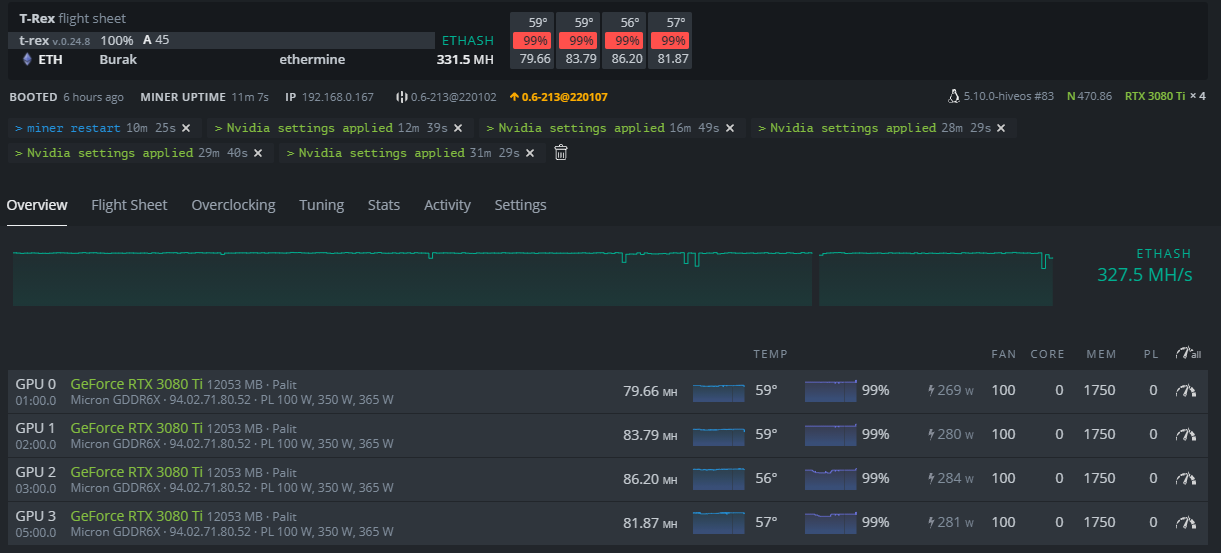
Task: Click the BOOTED 6 hours ago label
Action: pos(66,97)
